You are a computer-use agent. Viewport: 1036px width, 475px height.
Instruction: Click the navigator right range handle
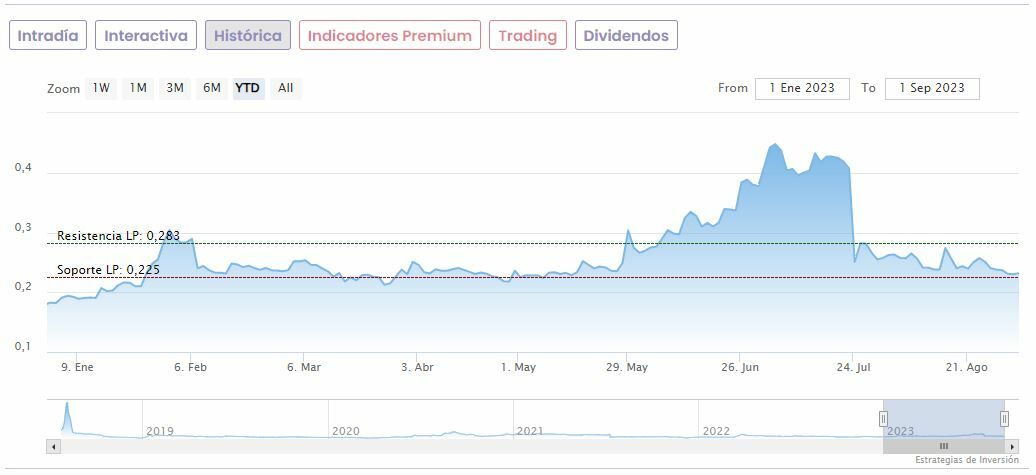[1004, 418]
